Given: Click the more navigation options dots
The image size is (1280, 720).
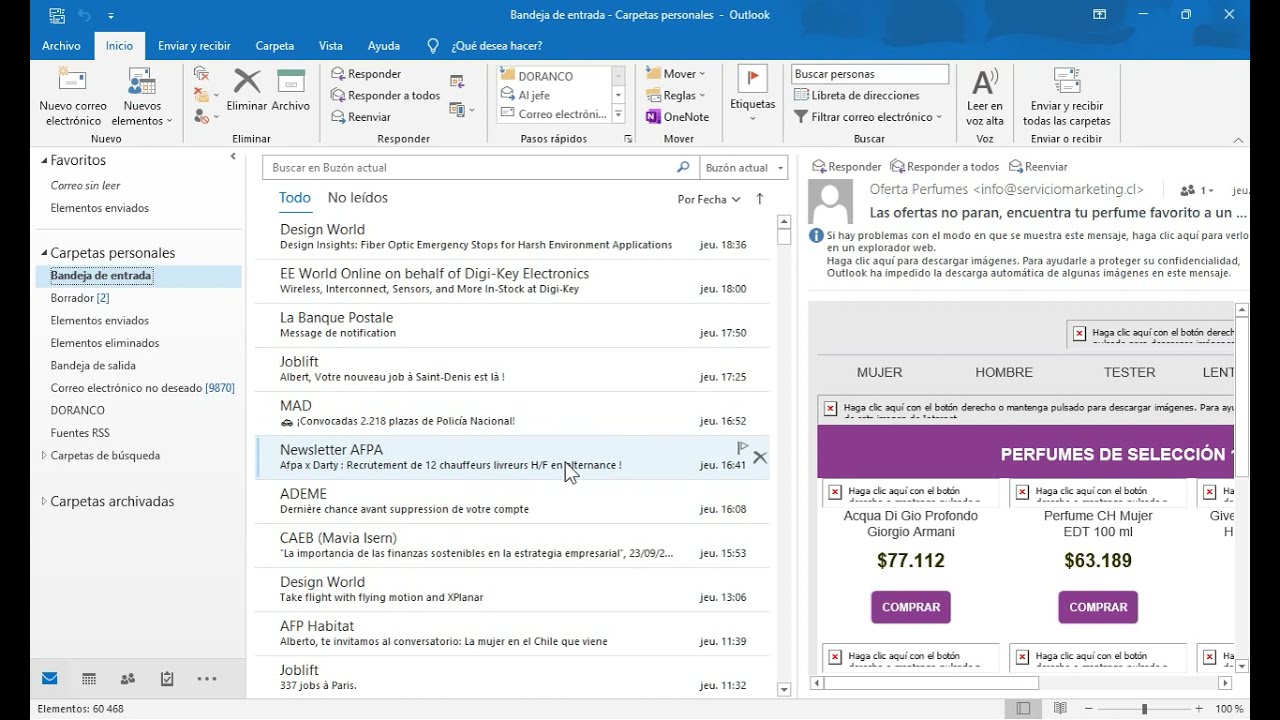Looking at the screenshot, I should pyautogui.click(x=207, y=679).
